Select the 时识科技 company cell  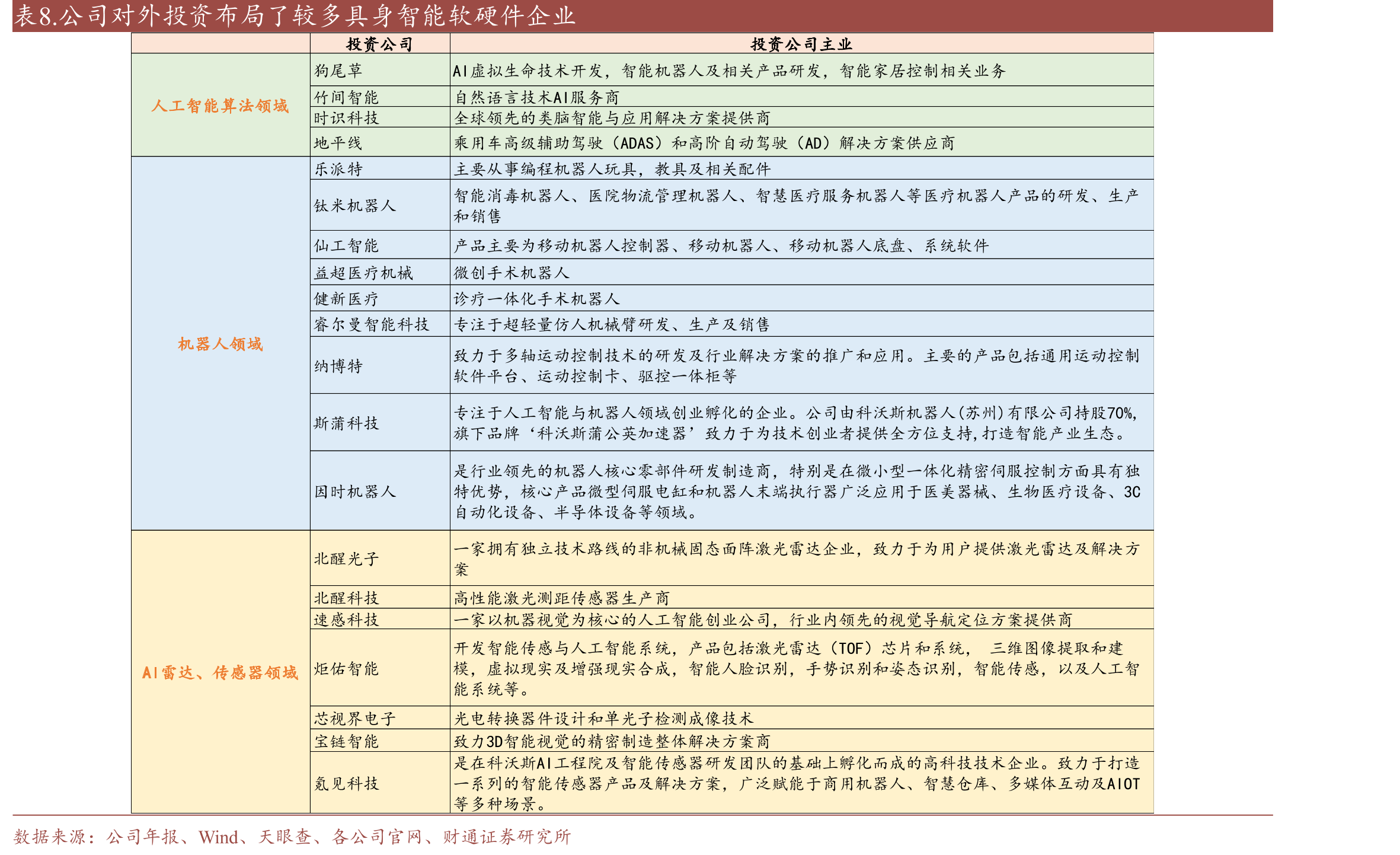tap(380, 117)
